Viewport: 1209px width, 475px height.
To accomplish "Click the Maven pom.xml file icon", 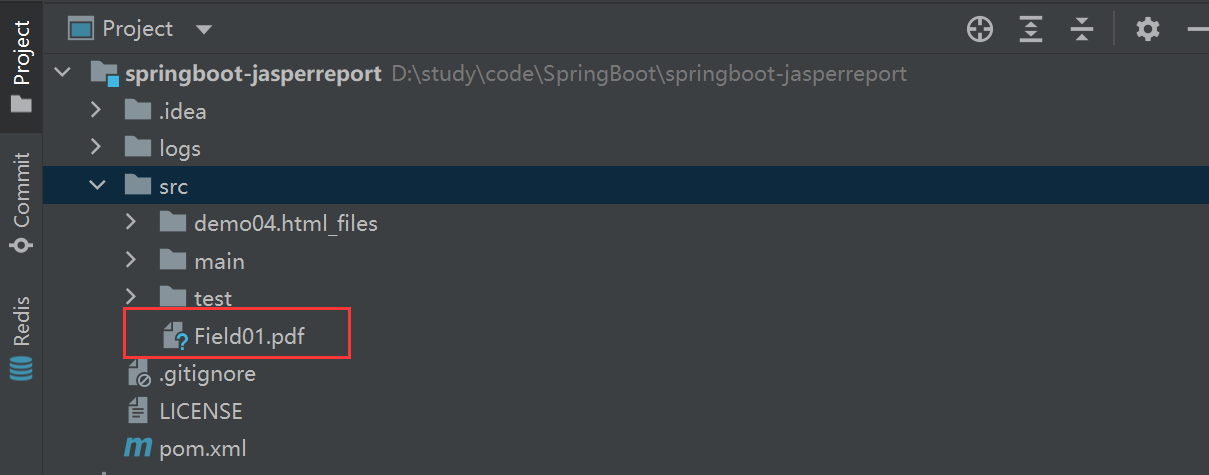I will click(x=137, y=448).
